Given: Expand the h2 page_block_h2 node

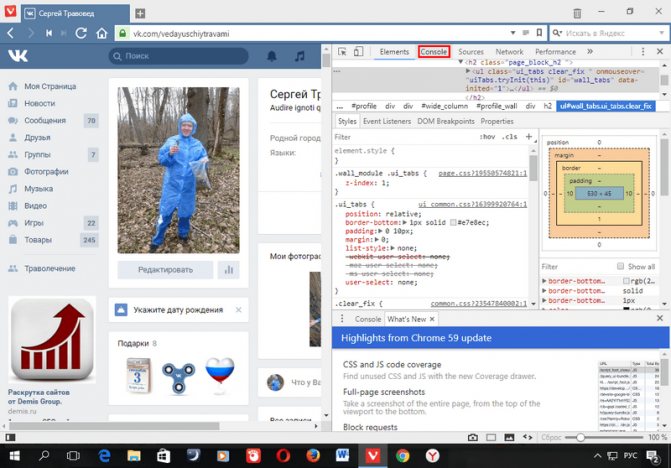Looking at the screenshot, I should 460,62.
